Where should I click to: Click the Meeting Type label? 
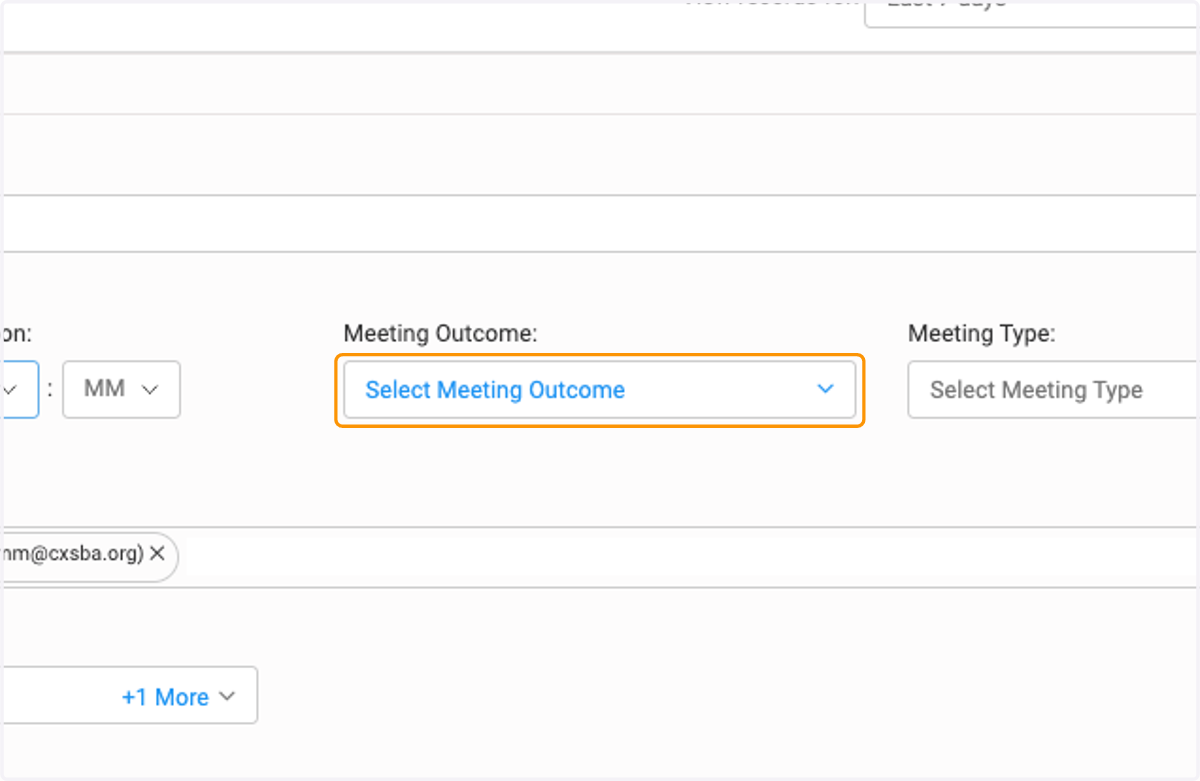[x=981, y=334]
